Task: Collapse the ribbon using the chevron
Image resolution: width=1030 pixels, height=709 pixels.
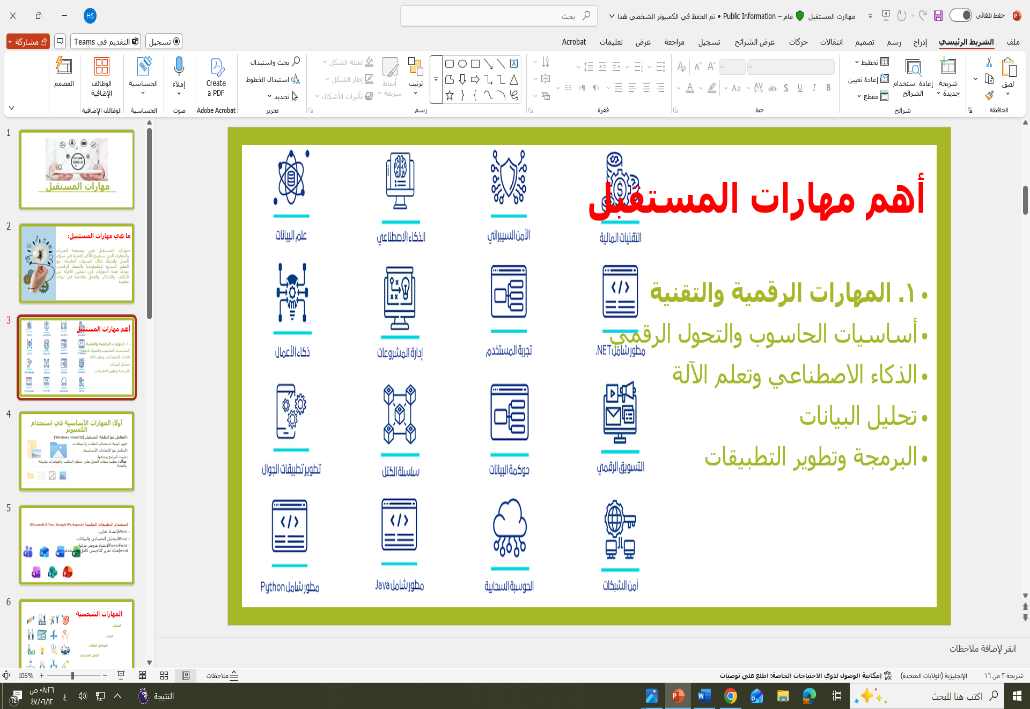Action: pyautogui.click(x=12, y=108)
